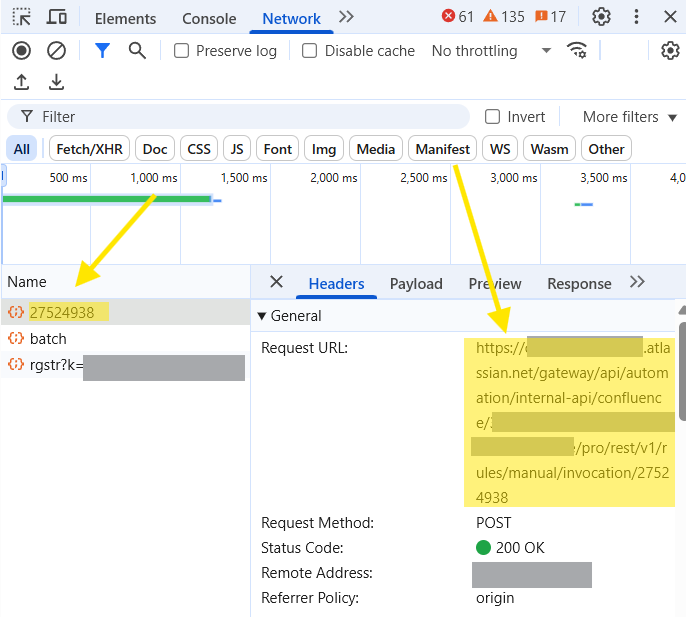This screenshot has width=686, height=617.
Task: Open the Preview details tab
Action: pos(495,284)
